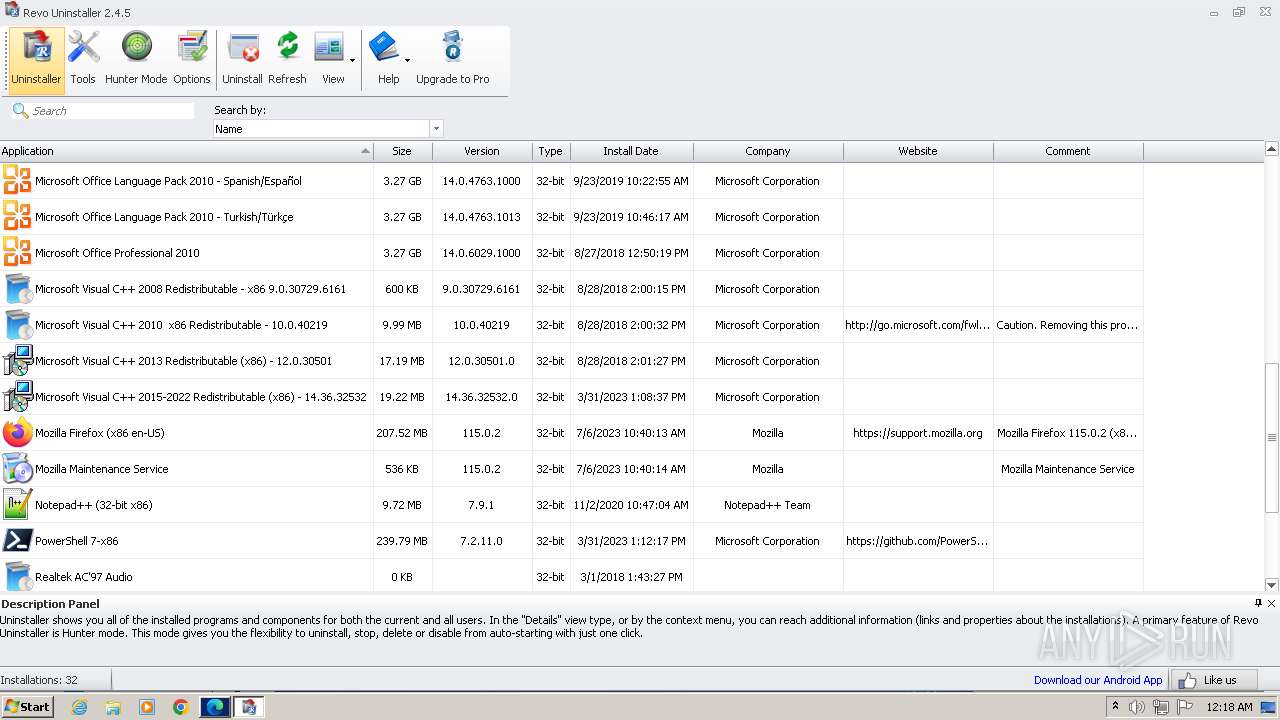Sort by Version column header
Viewport: 1280px width, 720px height.
pos(482,151)
